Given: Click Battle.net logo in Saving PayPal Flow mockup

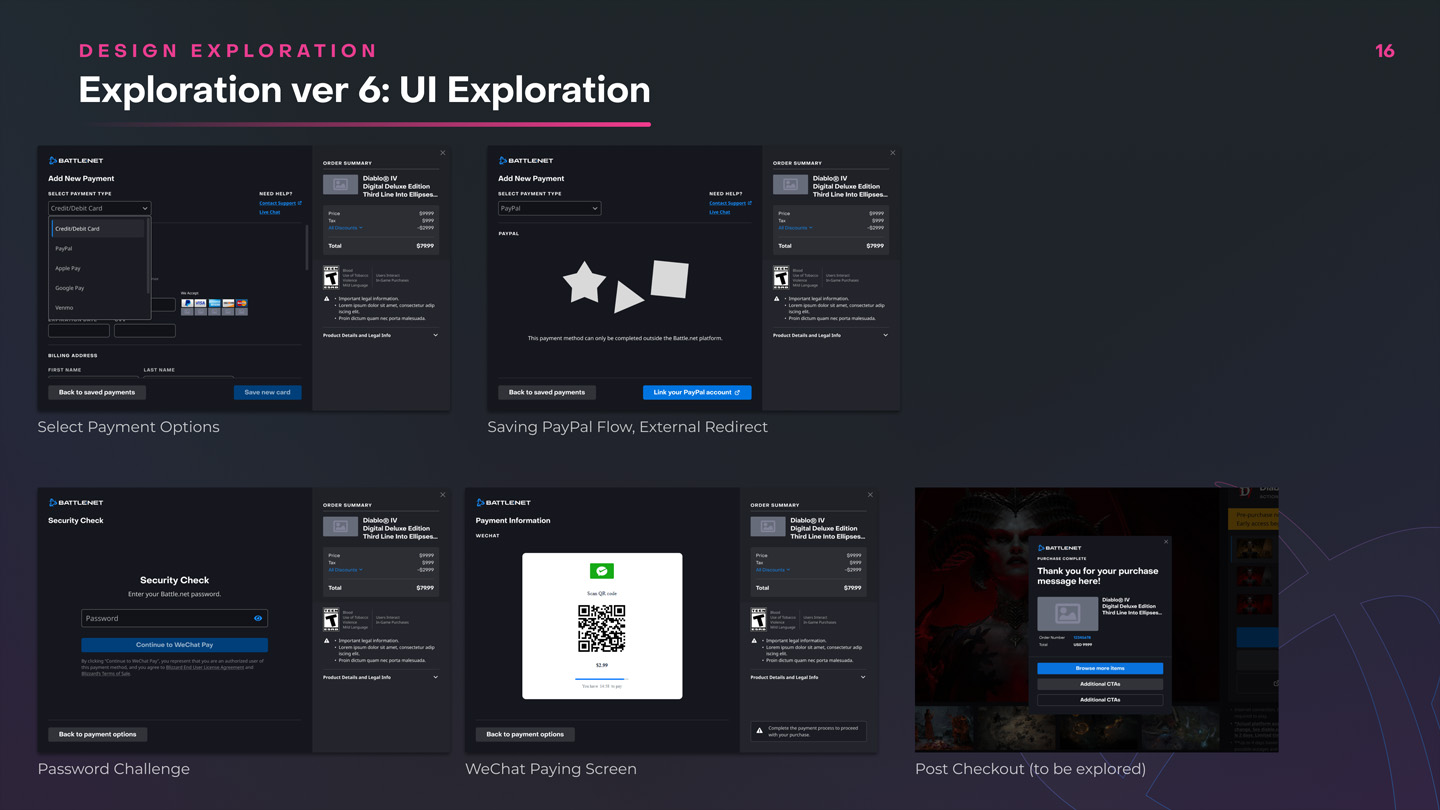Looking at the screenshot, I should (x=526, y=160).
